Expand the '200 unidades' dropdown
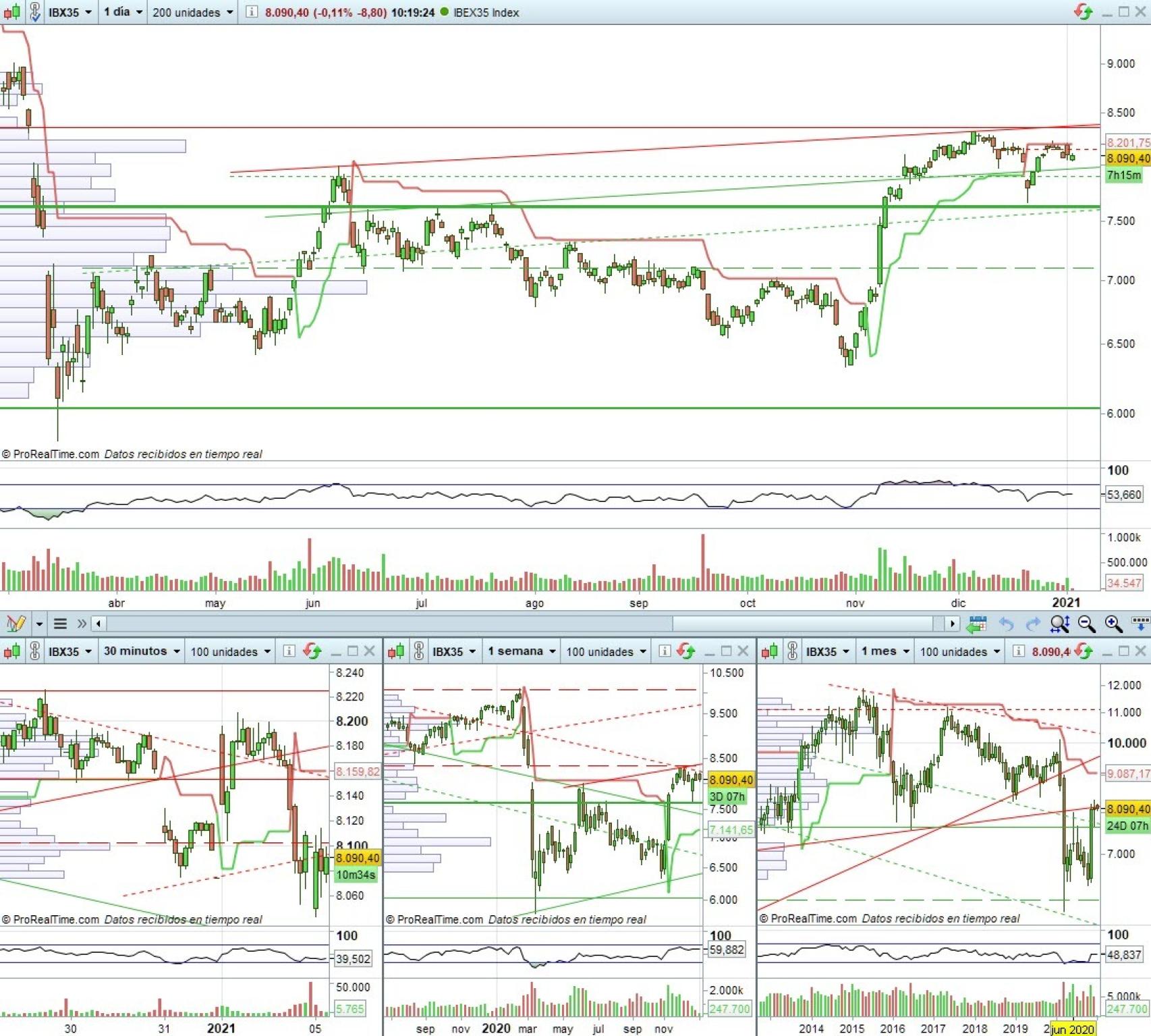Viewport: 1151px width, 1036px height. 192,12
